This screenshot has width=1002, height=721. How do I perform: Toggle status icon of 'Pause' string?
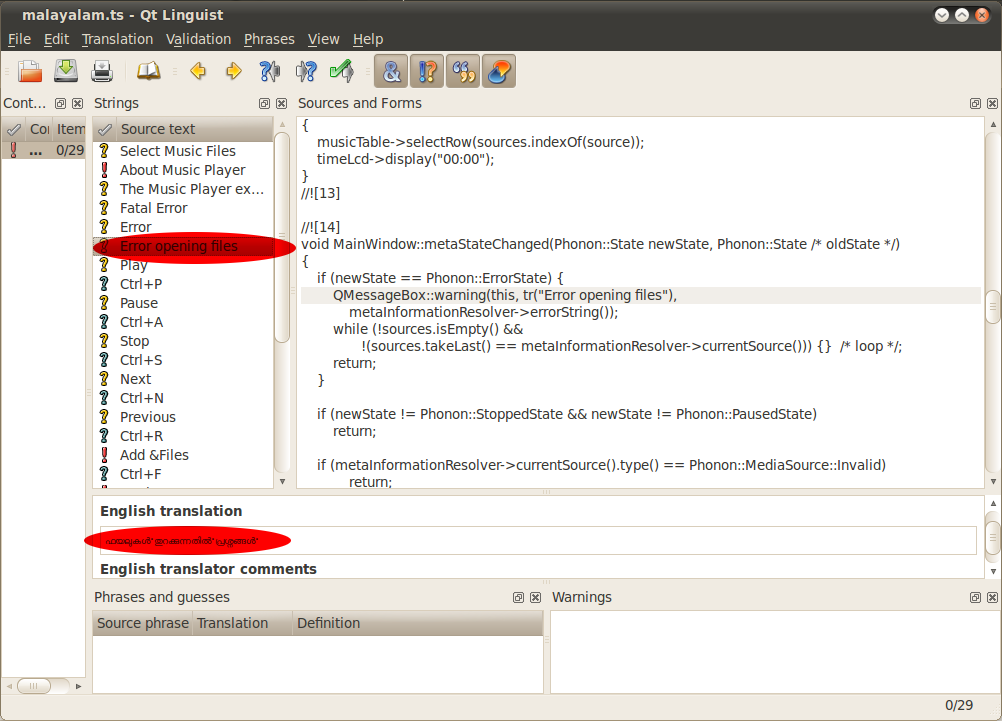click(104, 303)
